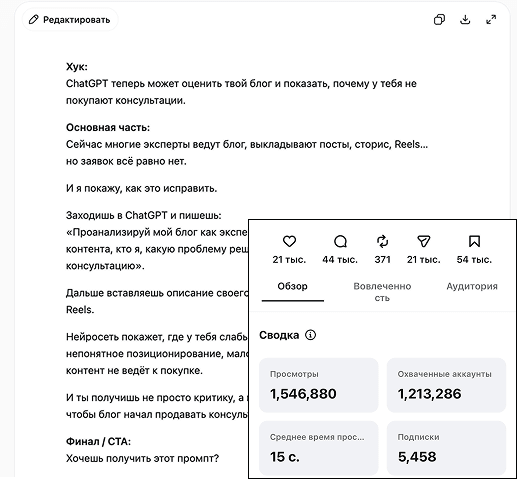Click the Сводка section title
The image size is (517, 479).
pyautogui.click(x=279, y=335)
